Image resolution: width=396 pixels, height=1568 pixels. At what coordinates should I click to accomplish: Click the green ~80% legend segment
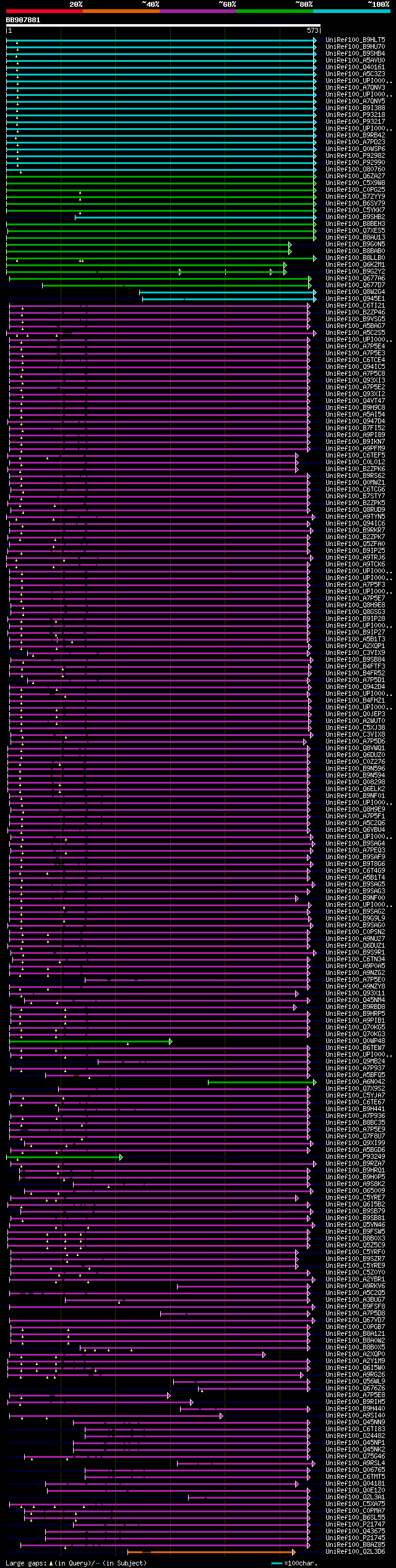(x=275, y=11)
